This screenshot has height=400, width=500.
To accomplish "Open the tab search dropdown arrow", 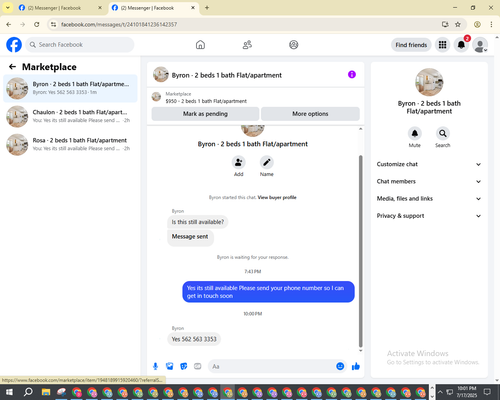I will (x=8, y=7).
